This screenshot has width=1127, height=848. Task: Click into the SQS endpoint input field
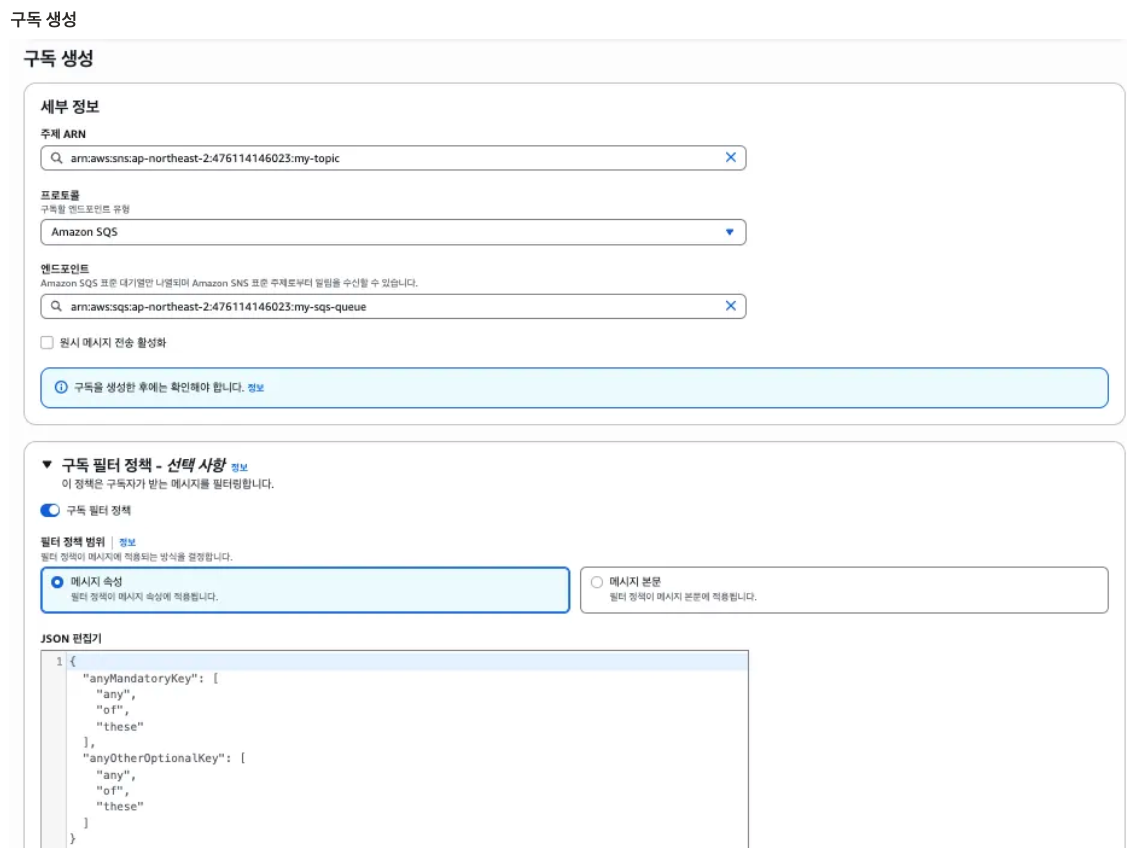point(393,306)
